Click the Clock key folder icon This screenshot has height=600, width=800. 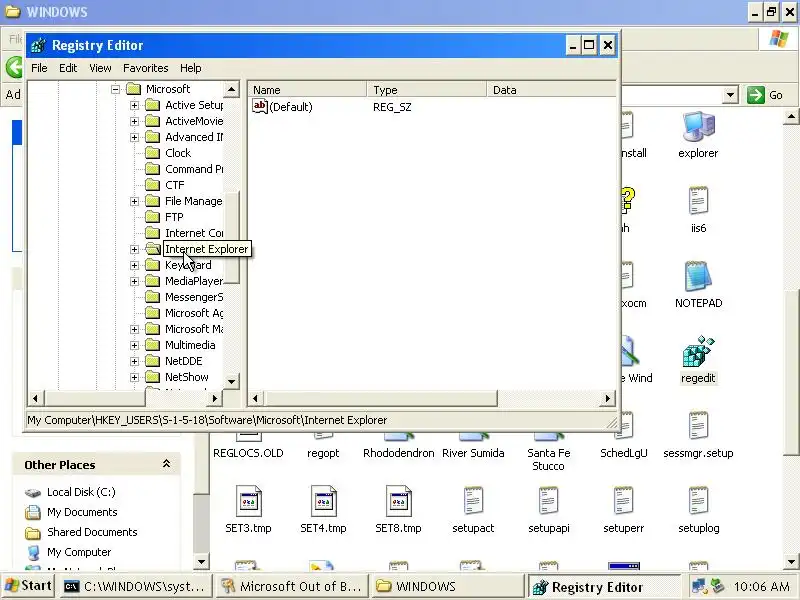coord(153,153)
